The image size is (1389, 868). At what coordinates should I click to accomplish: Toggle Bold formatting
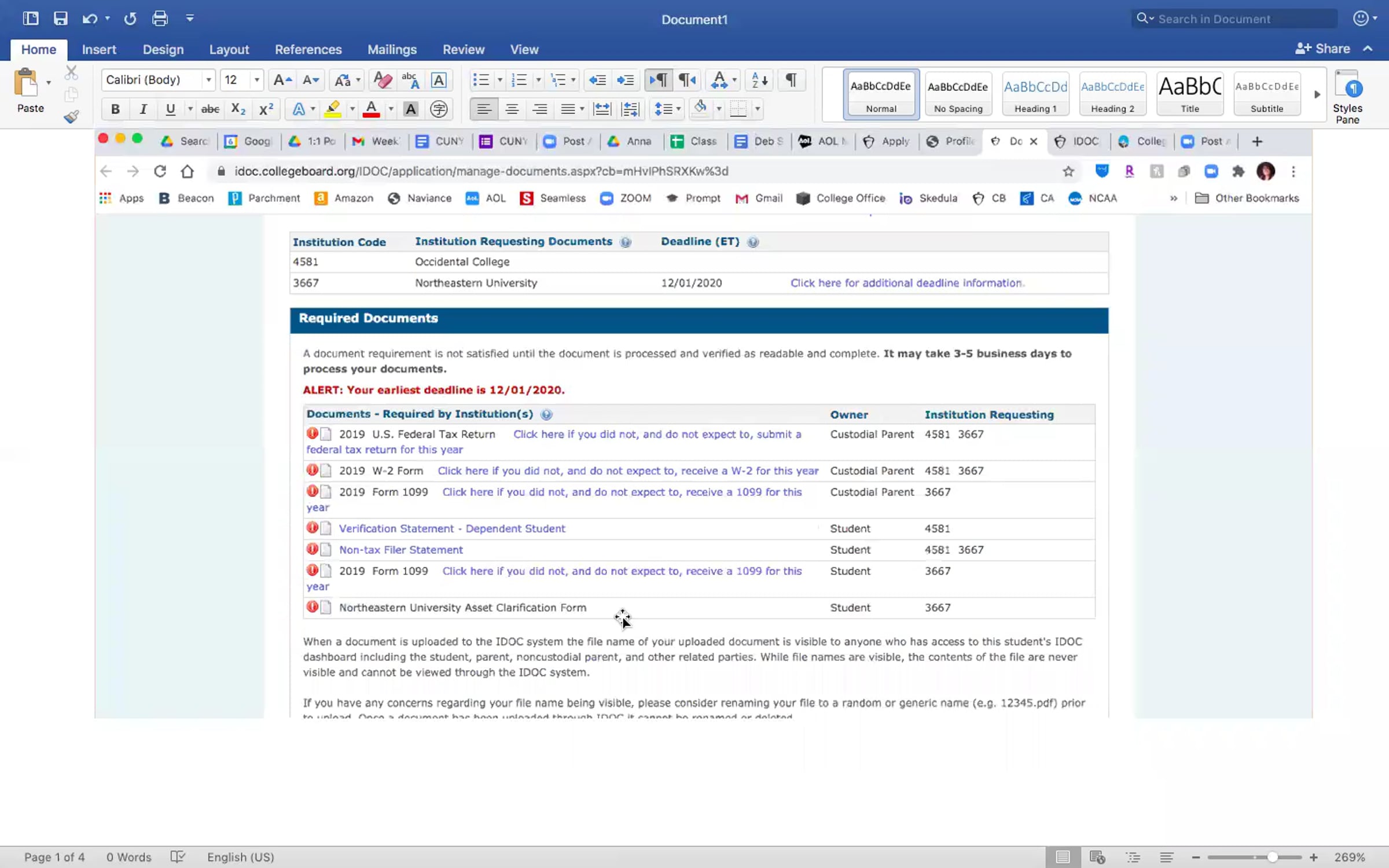[x=115, y=109]
